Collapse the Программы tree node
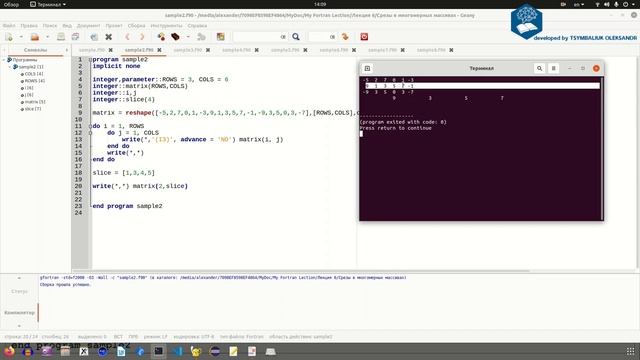The image size is (640, 360). (4, 60)
